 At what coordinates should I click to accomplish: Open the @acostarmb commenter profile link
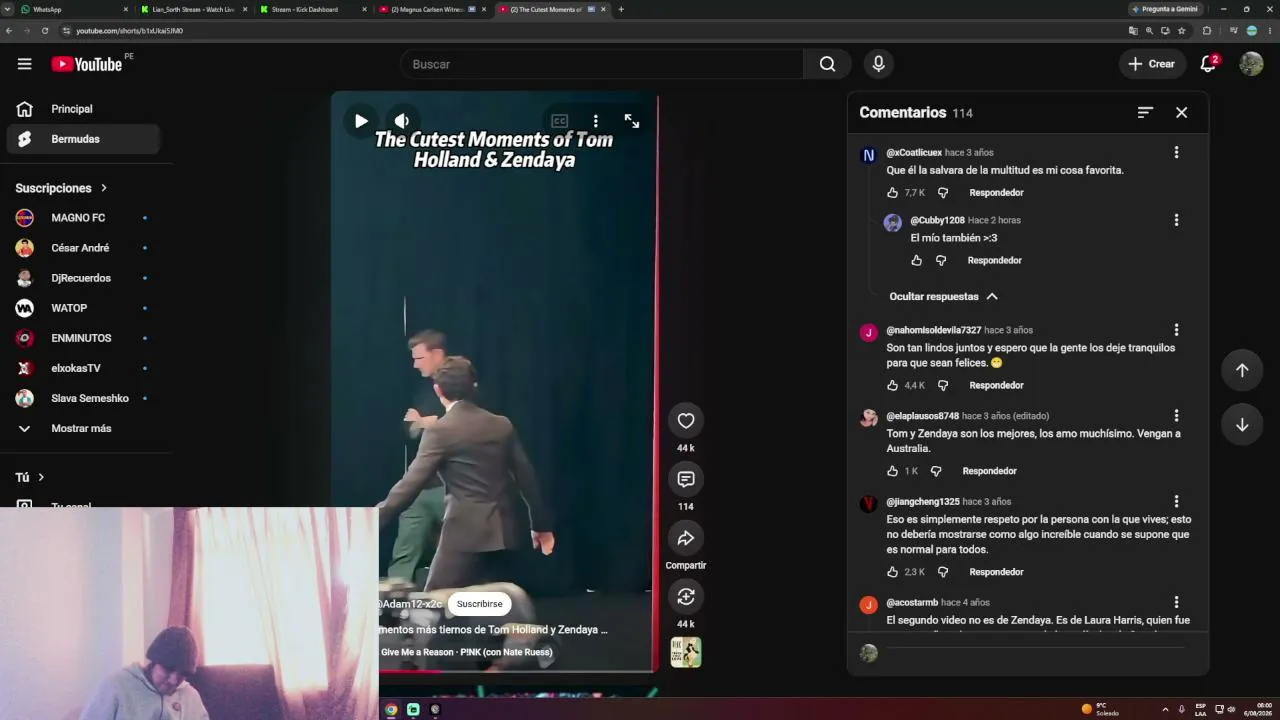click(x=912, y=603)
